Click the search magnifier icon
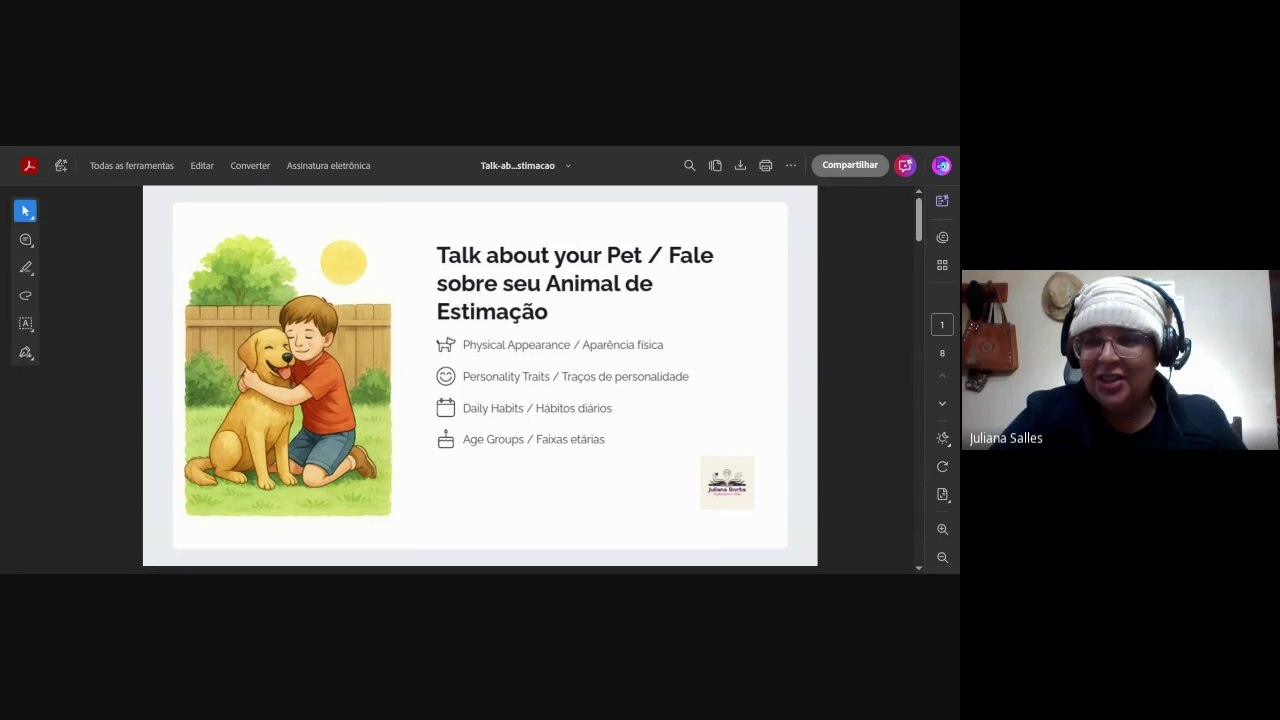This screenshot has width=1280, height=720. 689,166
